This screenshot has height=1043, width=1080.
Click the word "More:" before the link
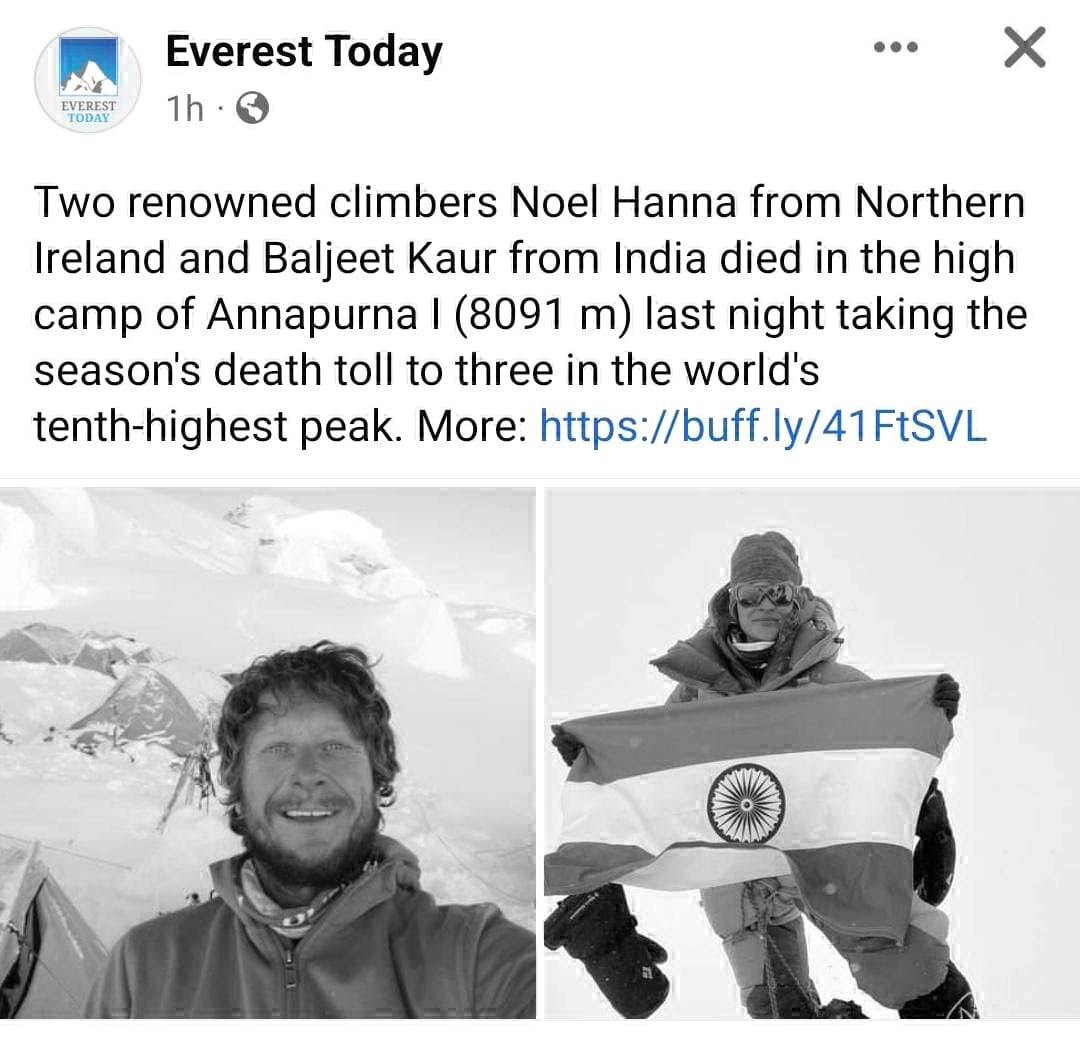point(471,426)
